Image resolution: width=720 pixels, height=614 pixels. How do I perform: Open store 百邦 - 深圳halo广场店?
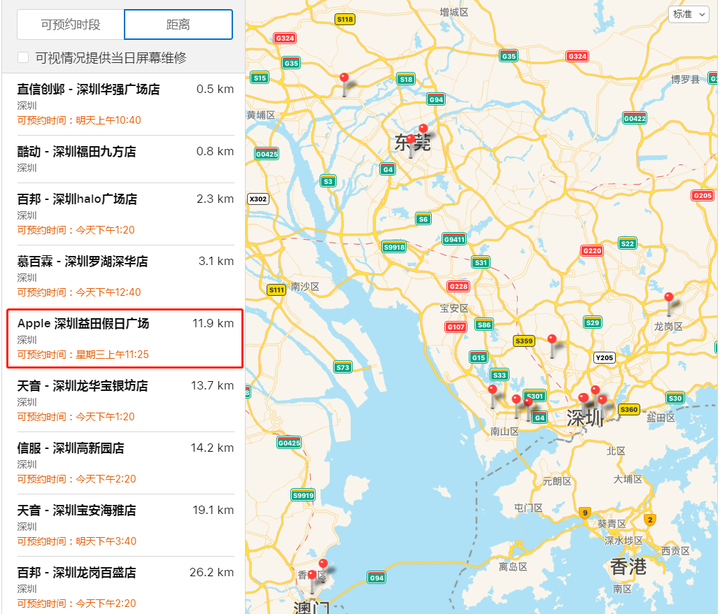[125, 214]
